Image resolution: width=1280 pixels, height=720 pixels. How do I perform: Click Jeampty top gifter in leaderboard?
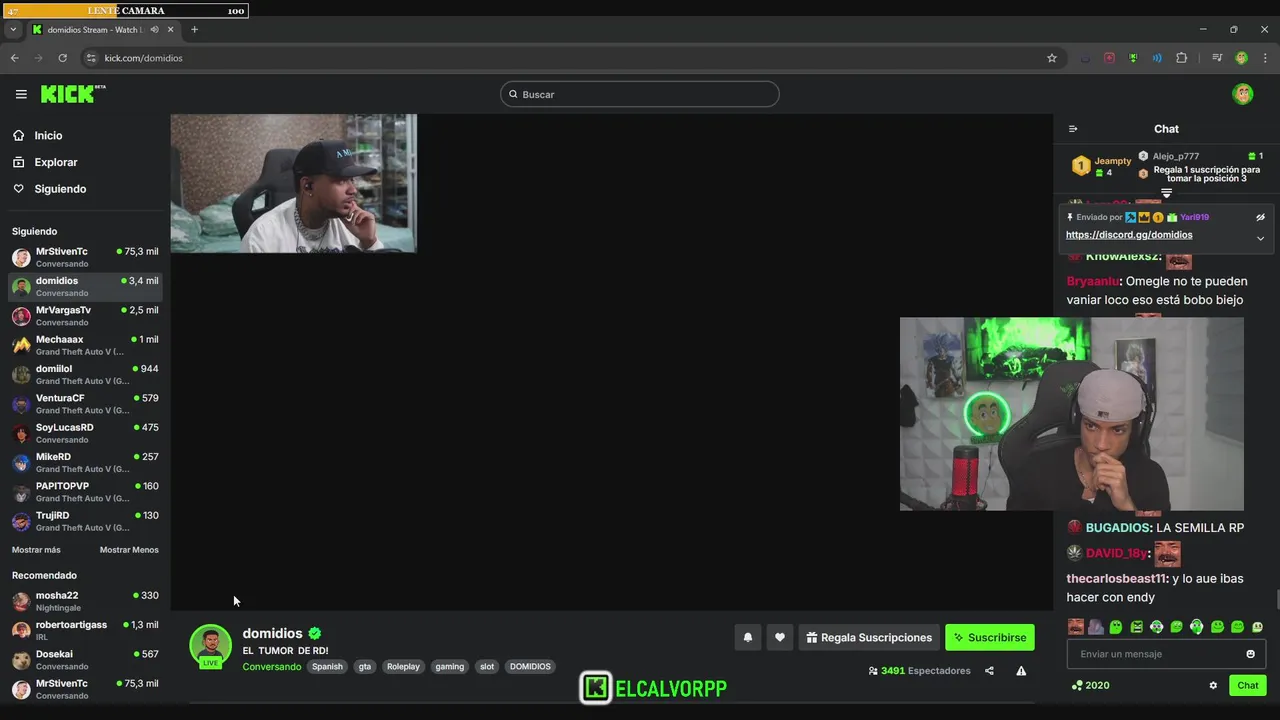[1102, 166]
